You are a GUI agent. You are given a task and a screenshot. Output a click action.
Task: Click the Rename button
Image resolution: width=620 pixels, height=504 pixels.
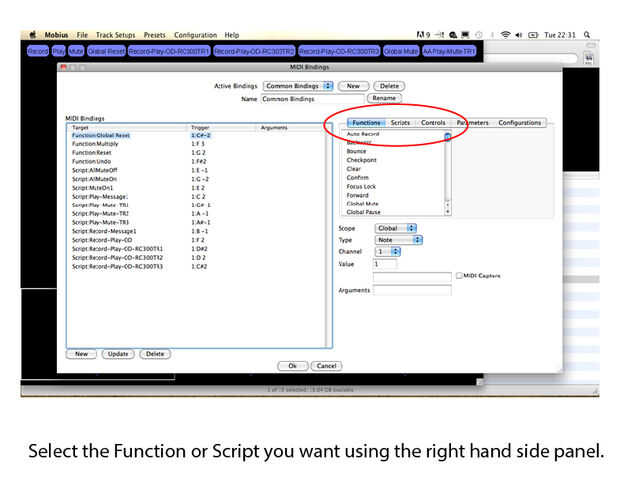point(384,98)
